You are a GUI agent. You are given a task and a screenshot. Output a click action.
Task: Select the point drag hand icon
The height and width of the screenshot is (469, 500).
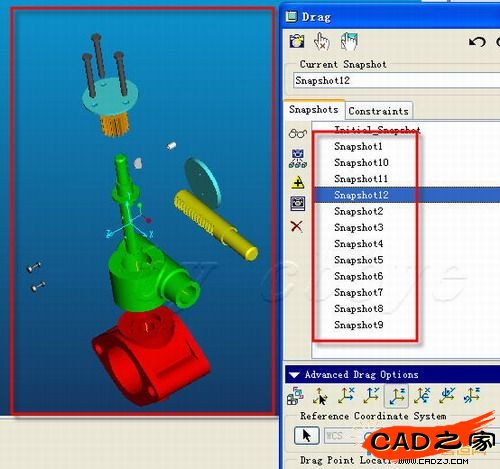click(x=321, y=41)
